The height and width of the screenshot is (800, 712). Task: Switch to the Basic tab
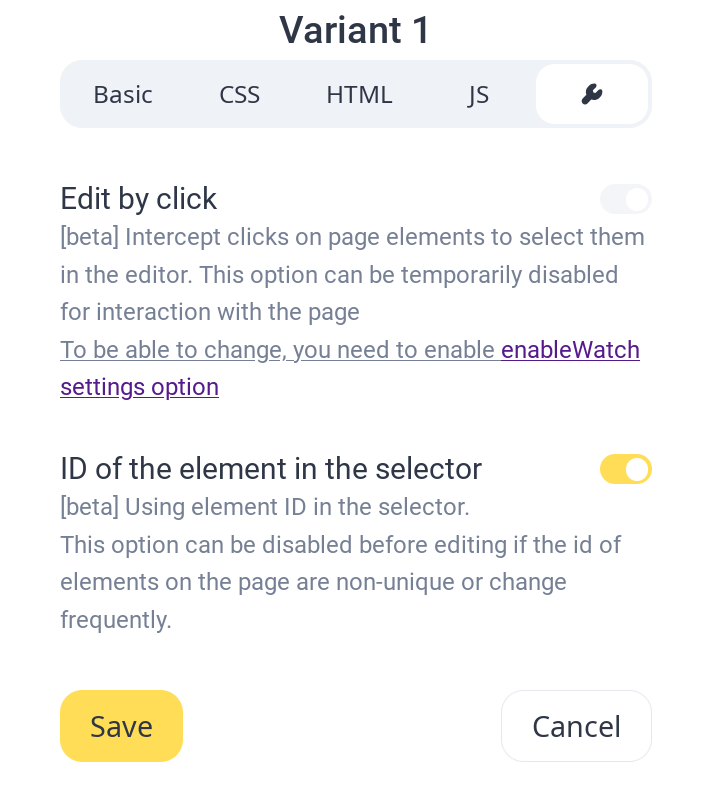tap(123, 95)
